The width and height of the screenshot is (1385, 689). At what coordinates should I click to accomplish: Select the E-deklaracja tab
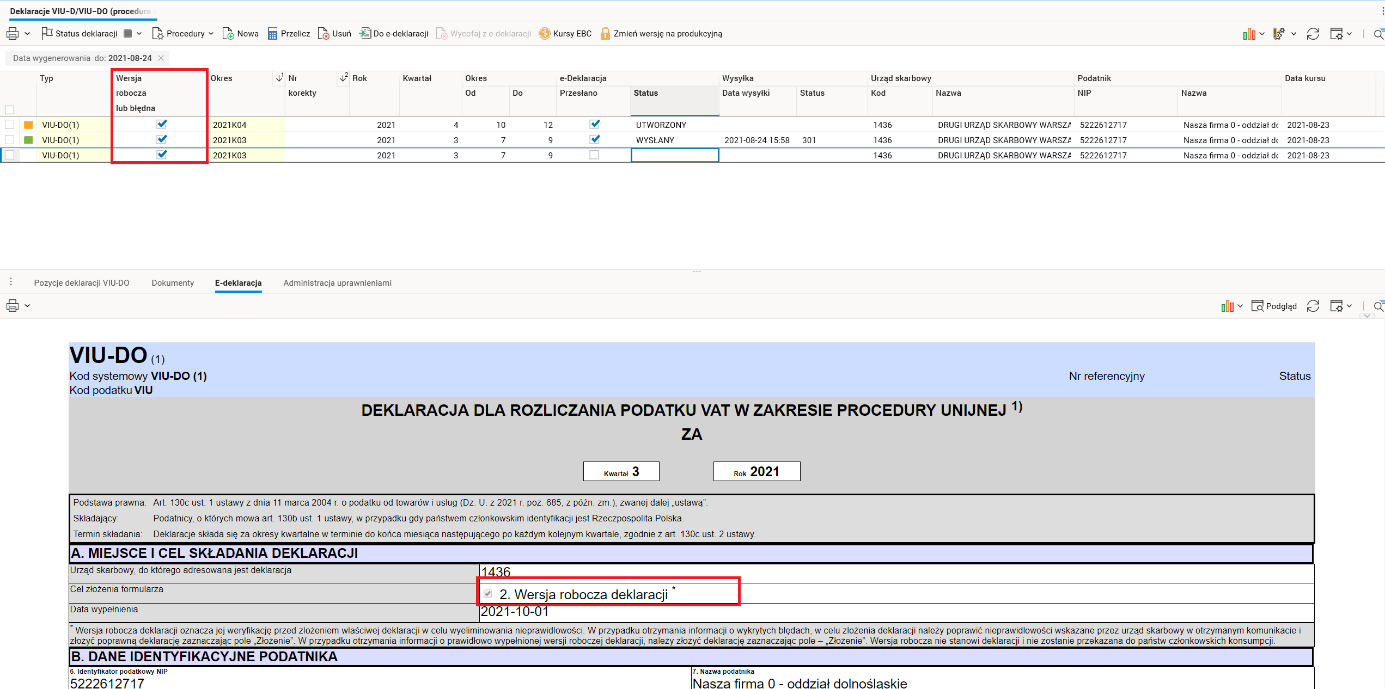tap(238, 283)
